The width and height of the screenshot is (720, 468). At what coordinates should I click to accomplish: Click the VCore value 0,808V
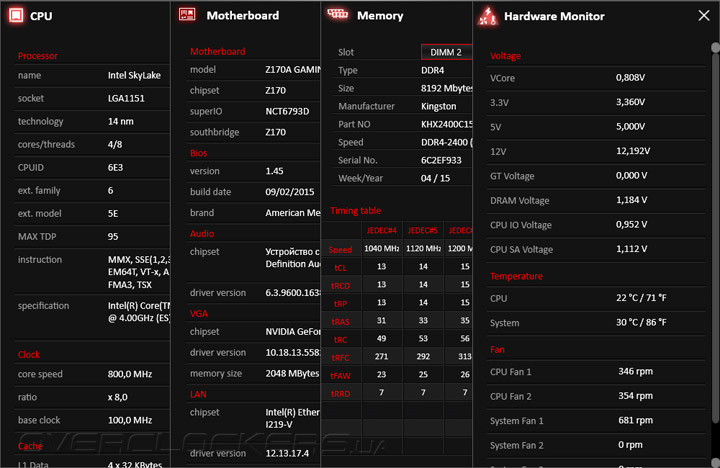(x=630, y=78)
